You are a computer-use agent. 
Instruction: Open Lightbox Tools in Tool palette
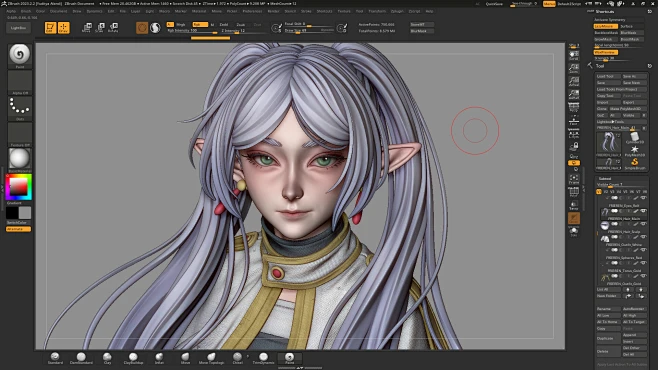pos(621,122)
